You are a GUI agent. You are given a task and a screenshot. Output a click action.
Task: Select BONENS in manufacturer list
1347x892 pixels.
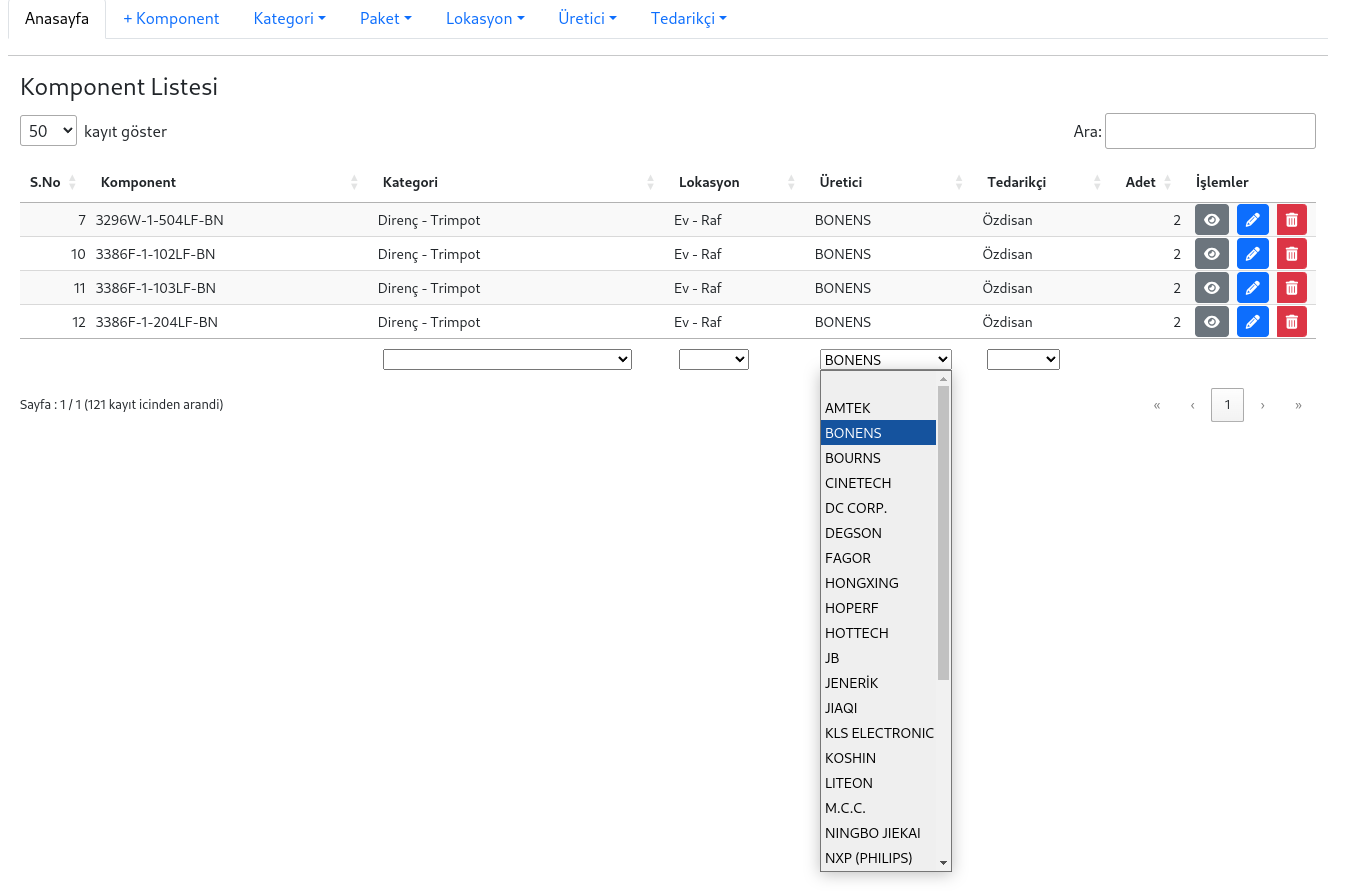[878, 433]
